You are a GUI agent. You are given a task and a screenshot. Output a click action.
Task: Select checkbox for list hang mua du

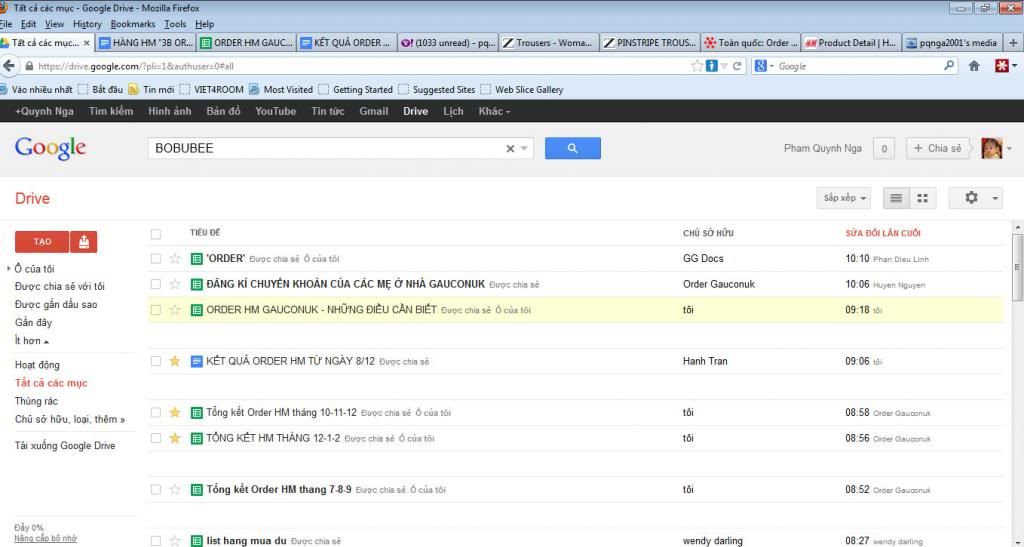tap(155, 541)
